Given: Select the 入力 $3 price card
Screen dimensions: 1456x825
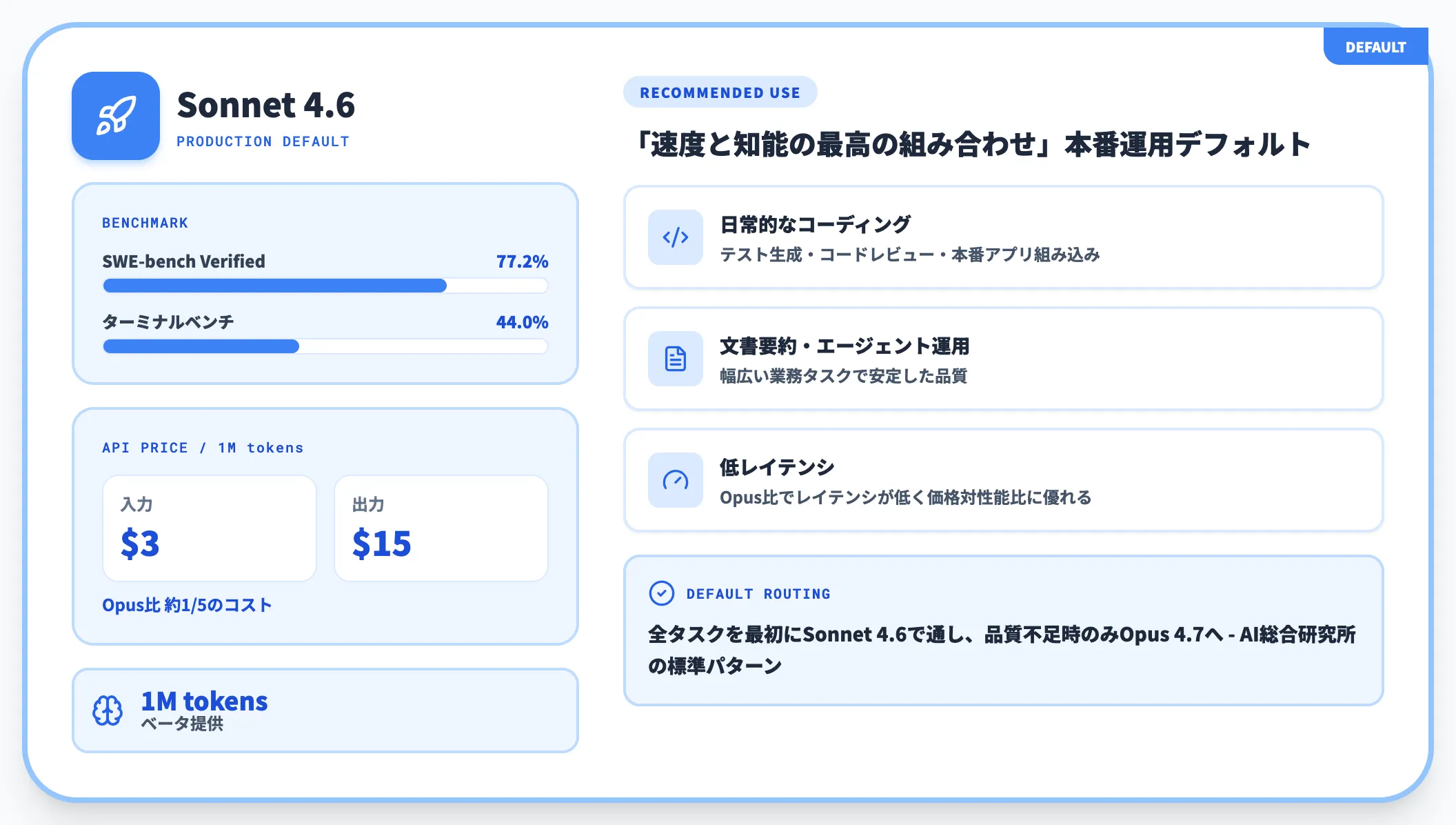Looking at the screenshot, I should tap(210, 528).
